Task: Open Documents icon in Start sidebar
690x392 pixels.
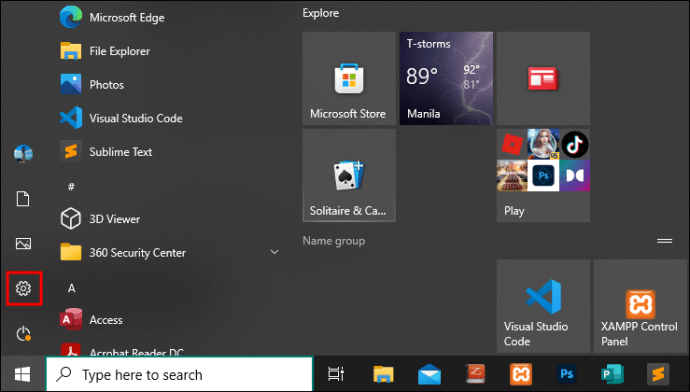Action: click(x=23, y=199)
